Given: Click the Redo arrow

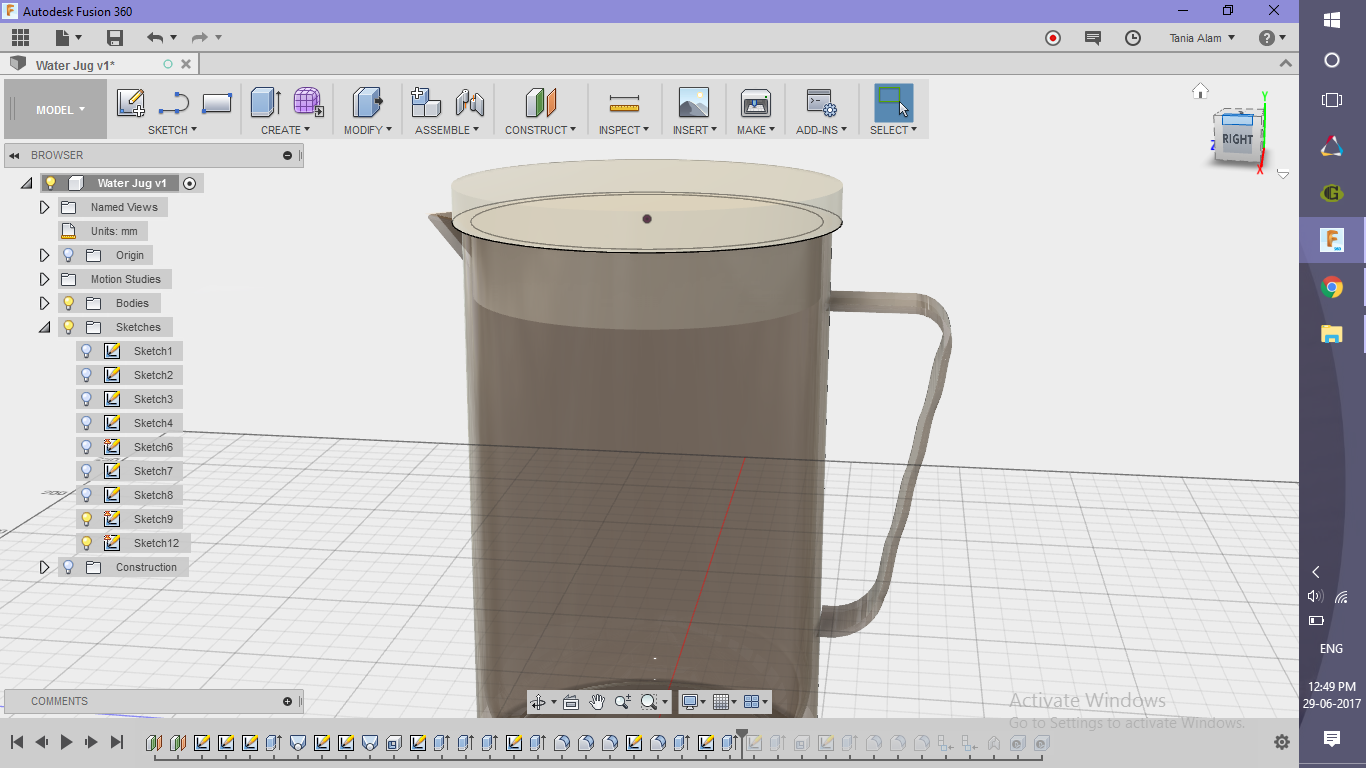Looking at the screenshot, I should pyautogui.click(x=200, y=38).
